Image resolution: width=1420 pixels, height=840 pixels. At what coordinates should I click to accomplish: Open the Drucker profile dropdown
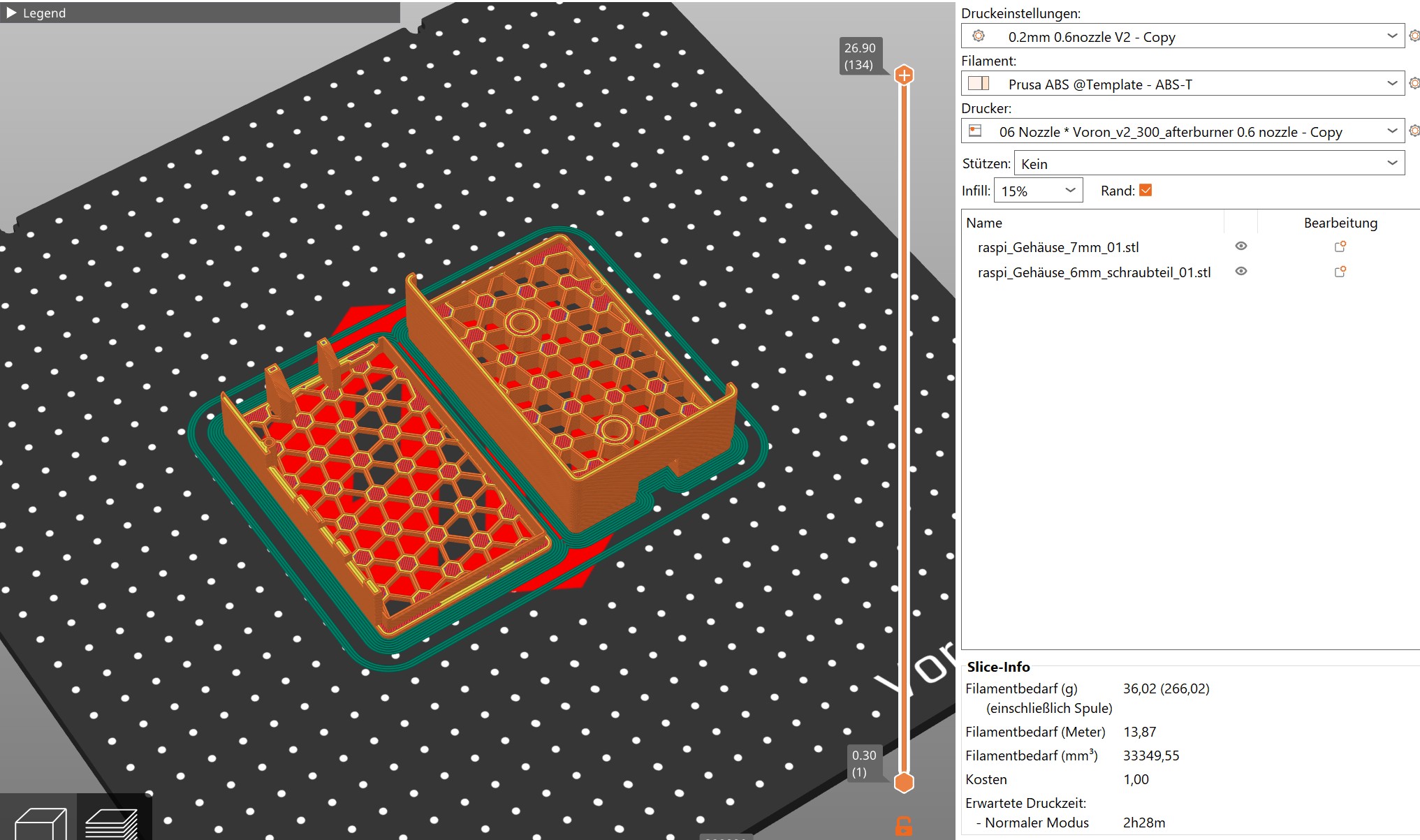[1183, 131]
